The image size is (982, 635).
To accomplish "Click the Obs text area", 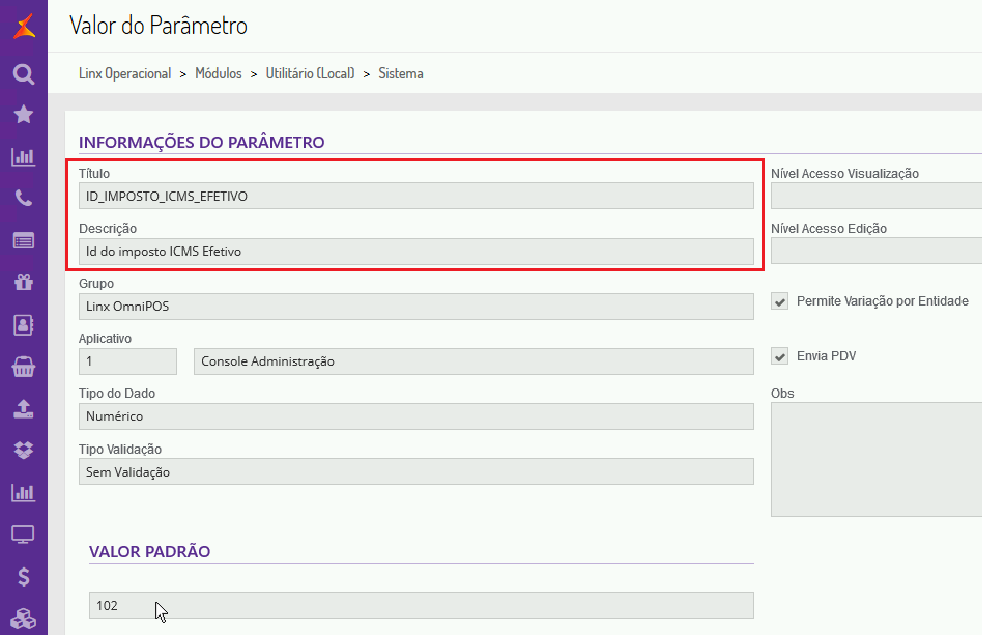I will [x=876, y=459].
